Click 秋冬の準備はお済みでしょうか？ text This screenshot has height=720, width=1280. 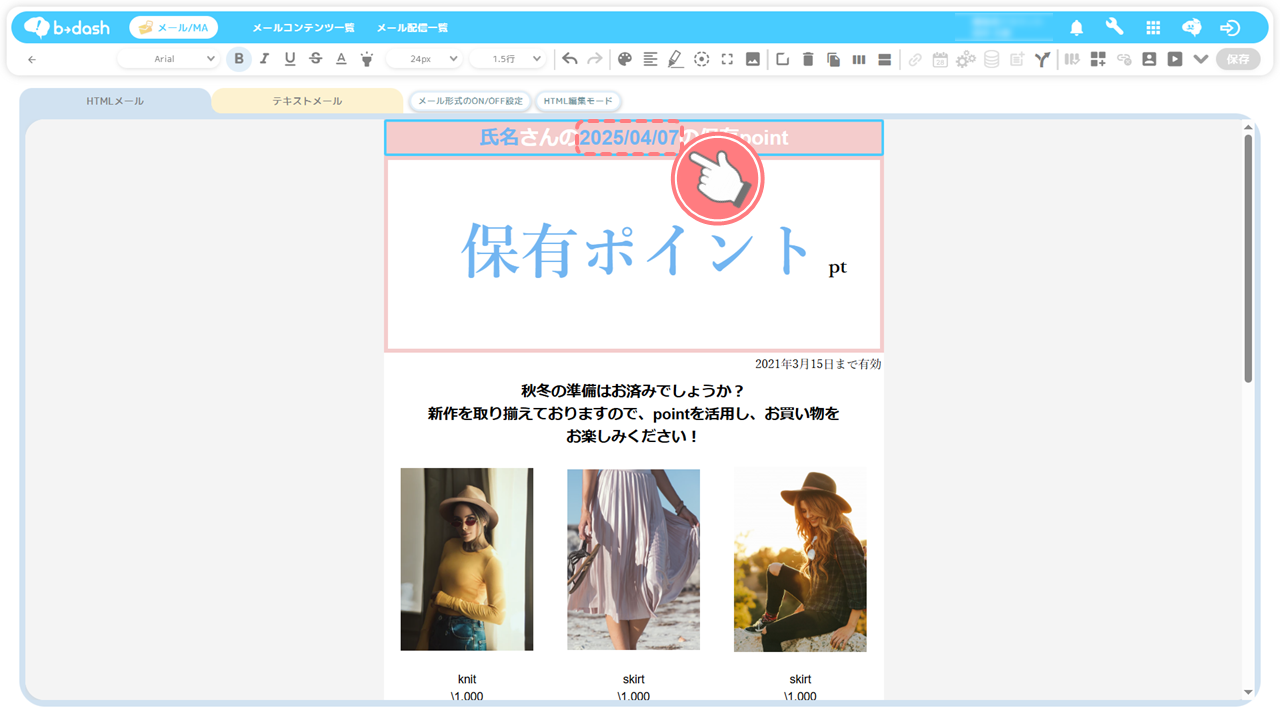tap(633, 390)
